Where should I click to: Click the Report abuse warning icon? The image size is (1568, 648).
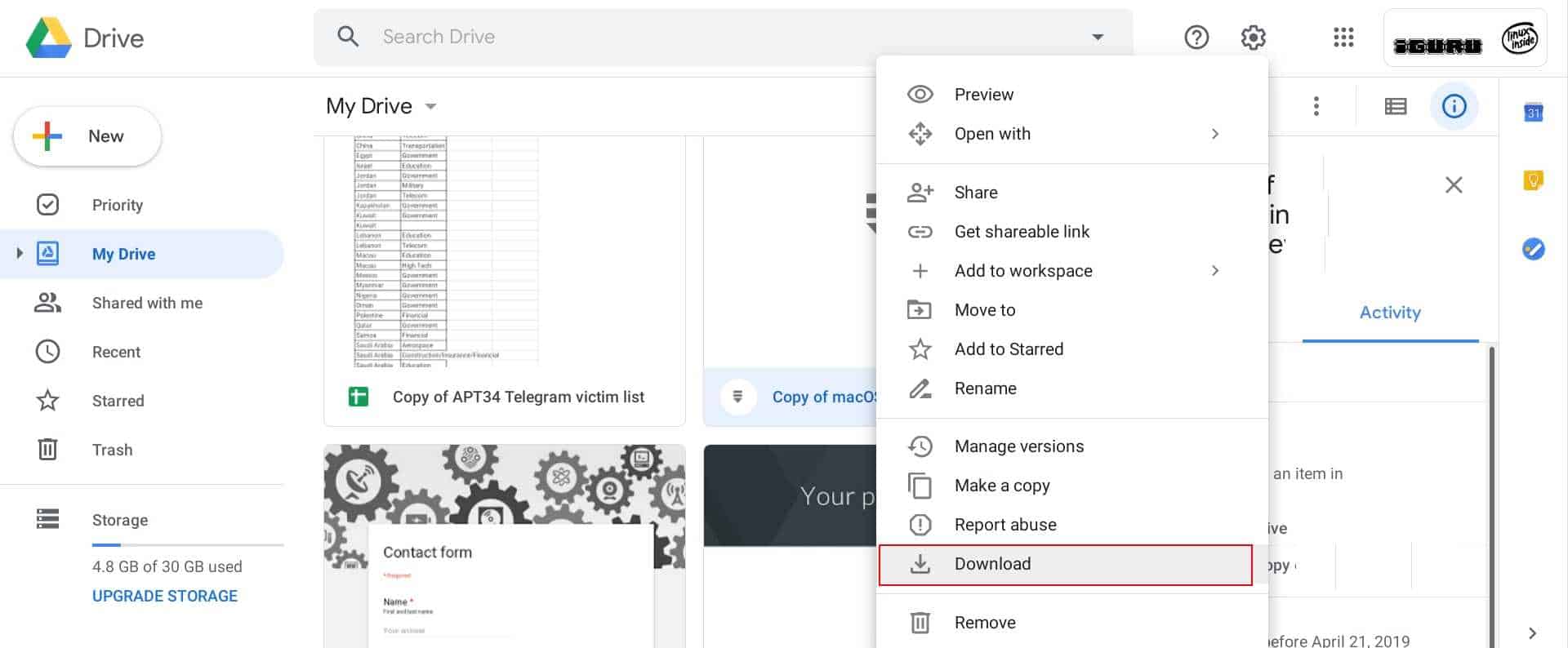click(x=920, y=525)
